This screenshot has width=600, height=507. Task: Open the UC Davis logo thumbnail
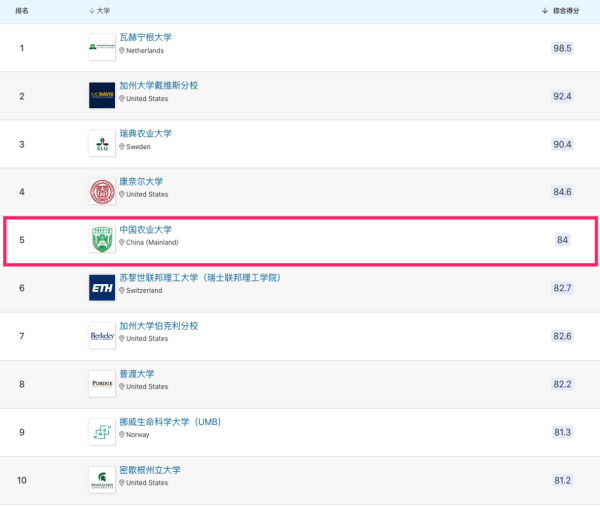[102, 95]
